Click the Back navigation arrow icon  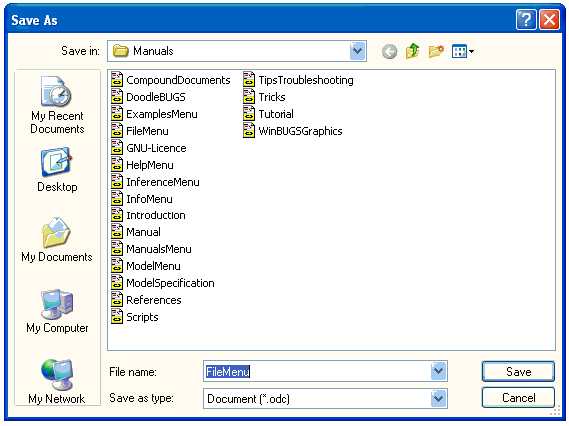click(x=389, y=52)
